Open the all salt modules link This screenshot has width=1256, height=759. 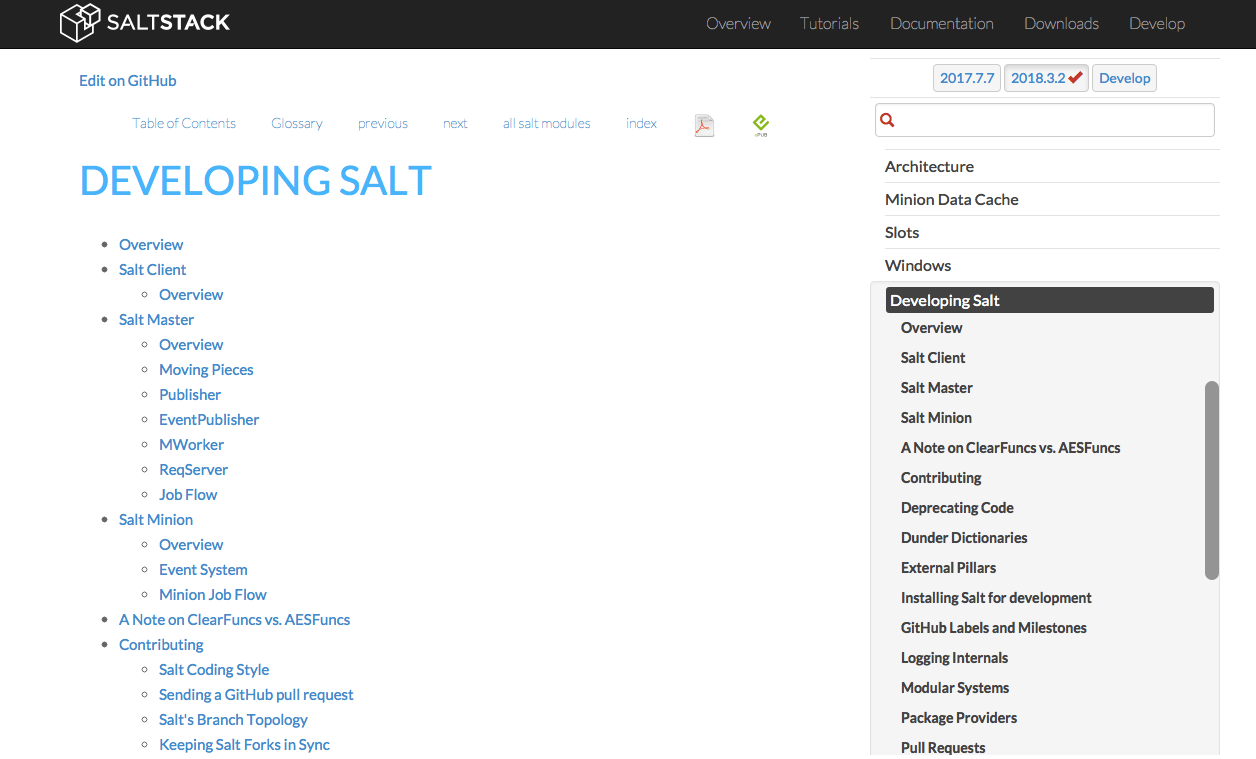click(x=547, y=123)
